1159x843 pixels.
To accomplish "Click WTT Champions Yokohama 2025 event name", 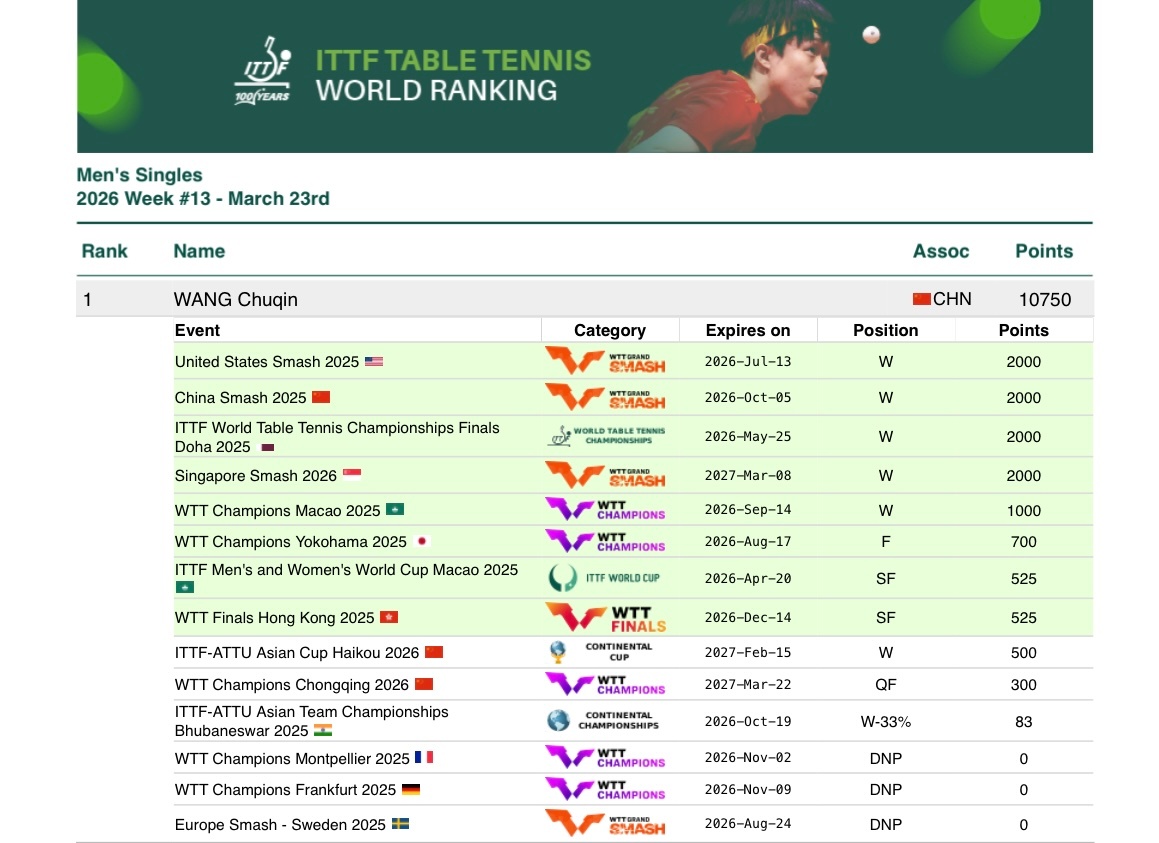I will 290,541.
